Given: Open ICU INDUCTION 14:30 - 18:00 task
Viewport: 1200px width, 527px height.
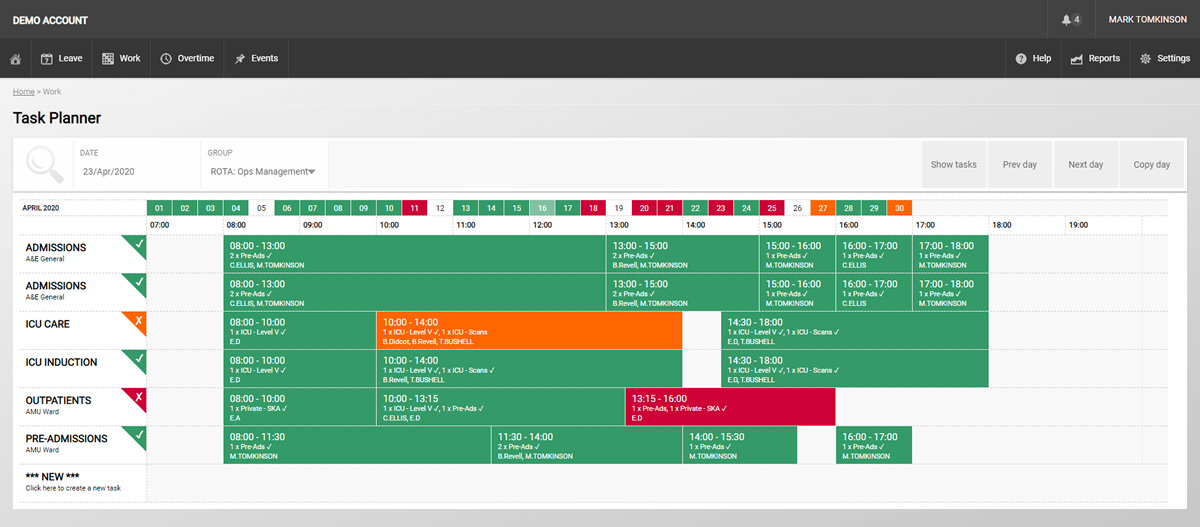Looking at the screenshot, I should (x=855, y=369).
